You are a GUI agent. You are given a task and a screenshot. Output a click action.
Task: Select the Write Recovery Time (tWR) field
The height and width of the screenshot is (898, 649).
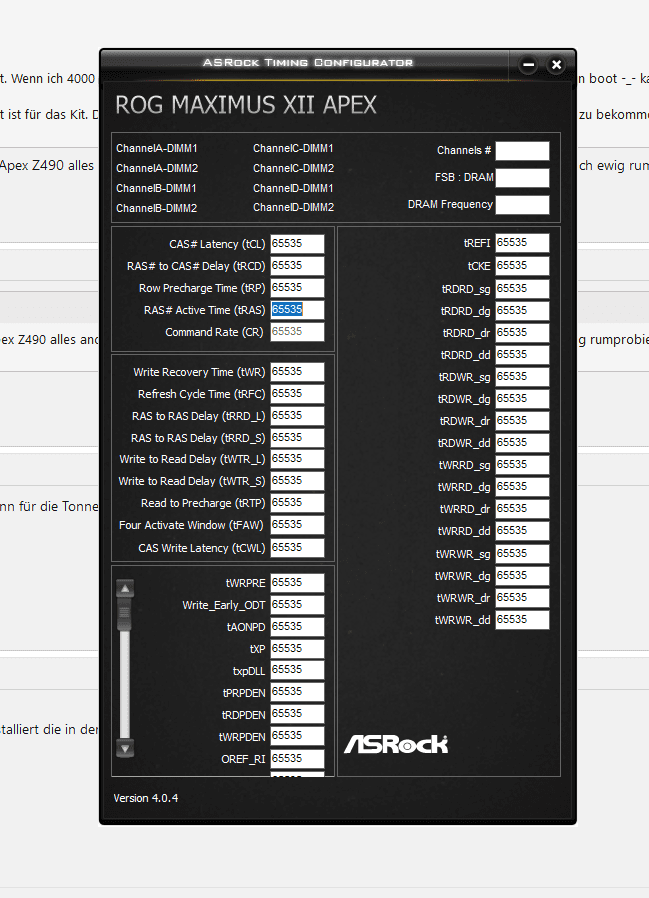pyautogui.click(x=297, y=372)
